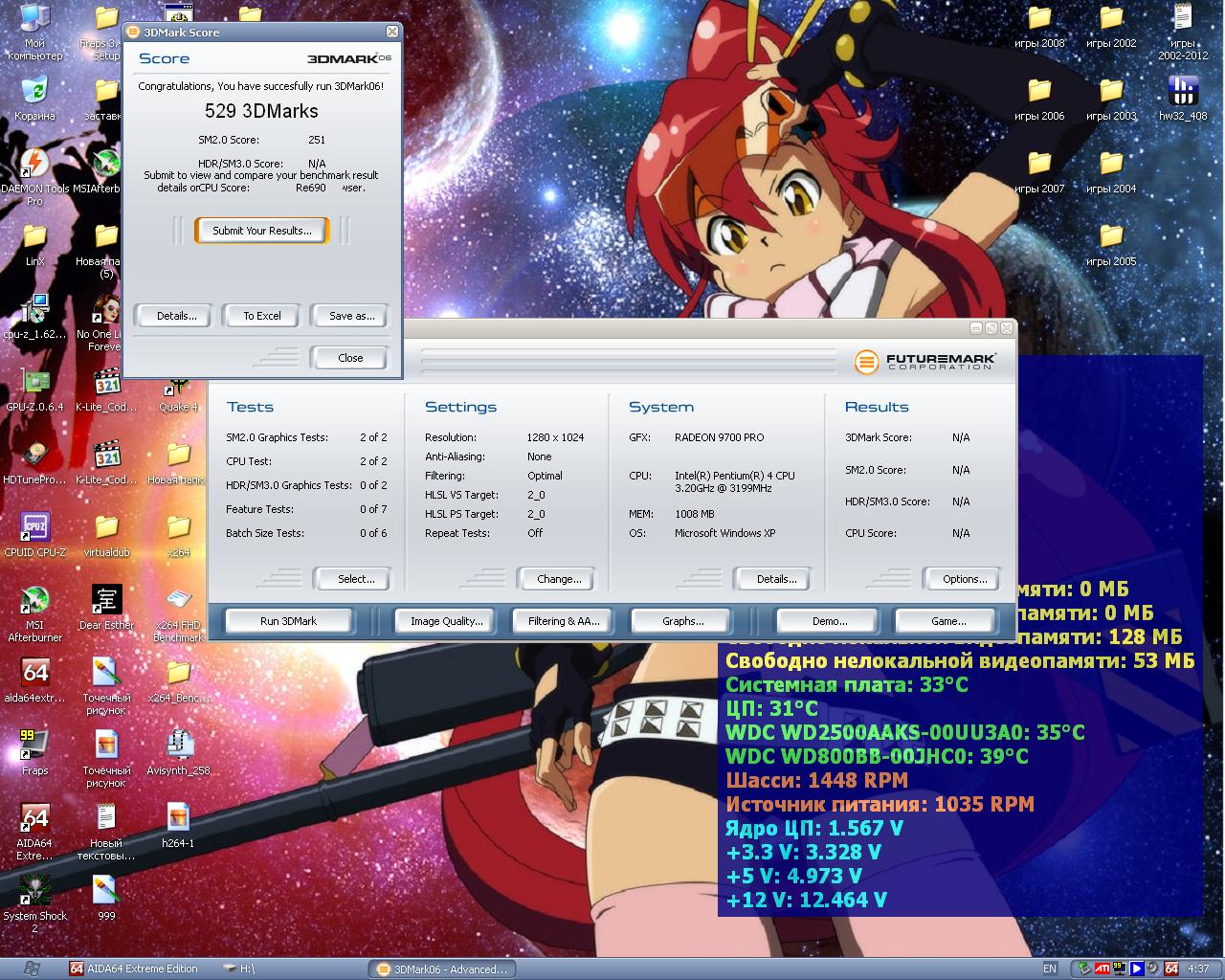Image resolution: width=1225 pixels, height=980 pixels.
Task: Open the игры 2005 folder
Action: [x=1111, y=244]
